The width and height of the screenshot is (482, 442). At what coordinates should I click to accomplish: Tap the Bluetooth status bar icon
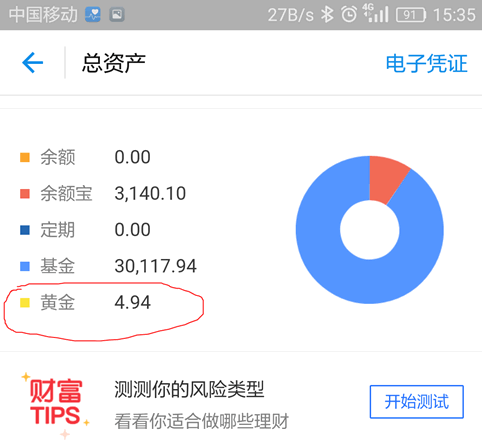(x=327, y=15)
